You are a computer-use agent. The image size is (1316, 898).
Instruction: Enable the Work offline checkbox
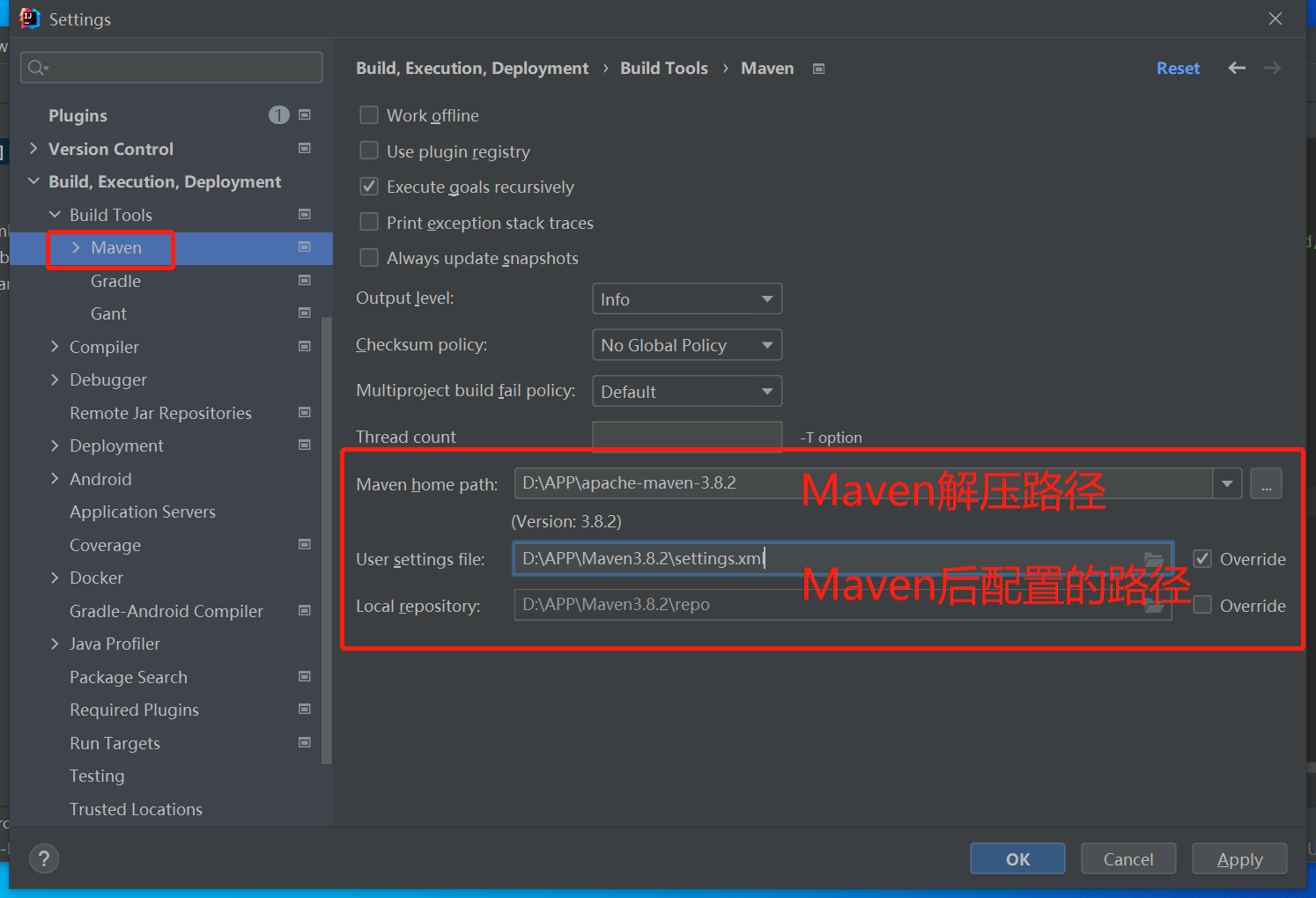[369, 115]
